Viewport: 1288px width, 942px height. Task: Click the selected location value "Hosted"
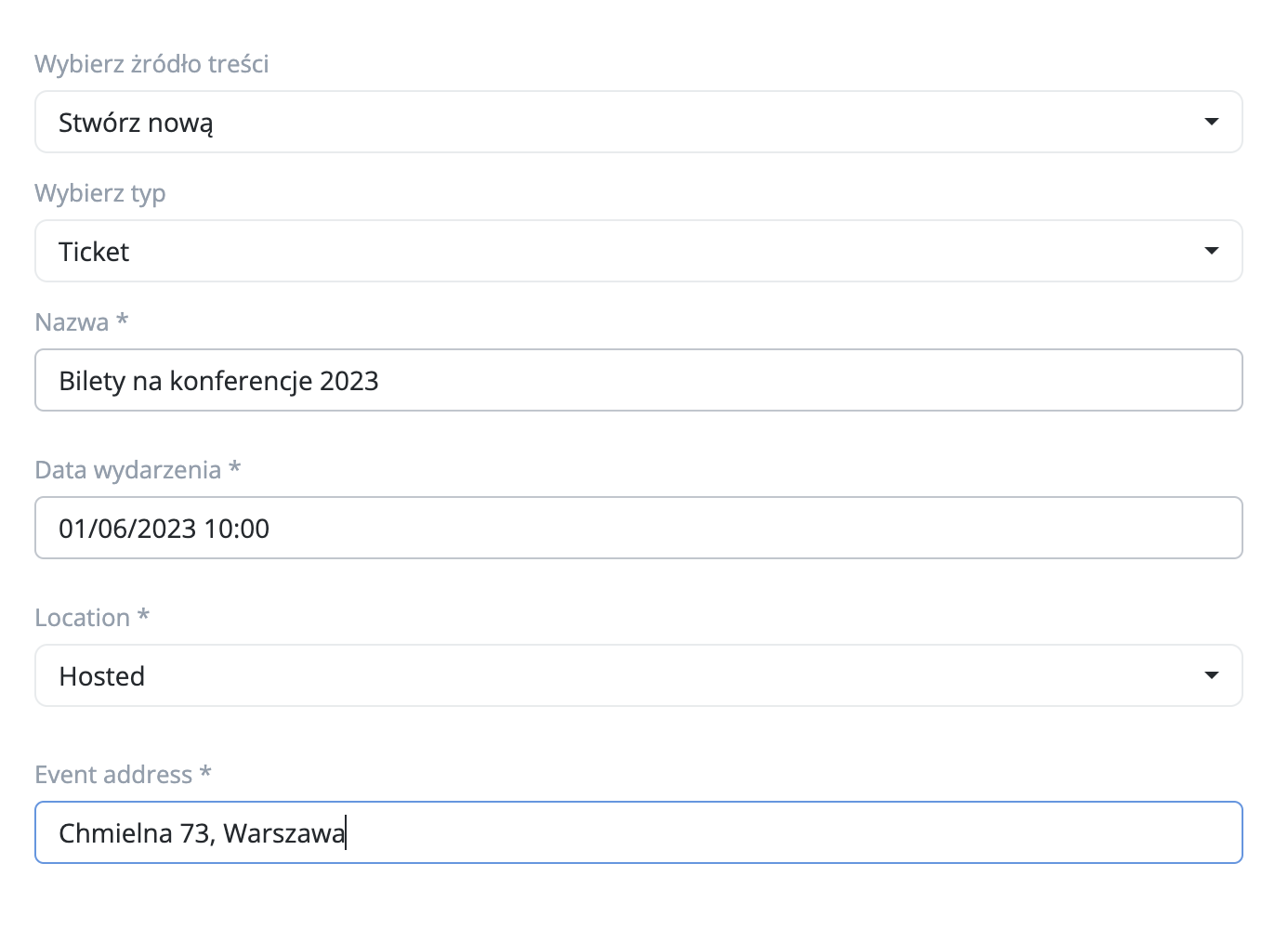coord(102,676)
